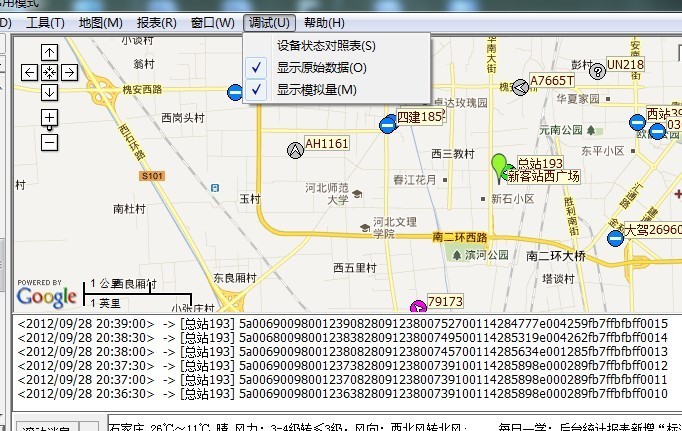Open the 帮助(H) menu
Screen dimensions: 682x431
pyautogui.click(x=324, y=22)
